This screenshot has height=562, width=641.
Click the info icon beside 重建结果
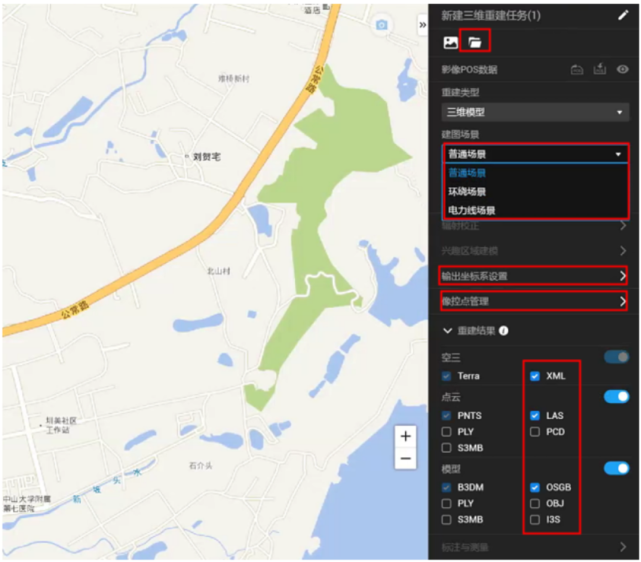504,330
